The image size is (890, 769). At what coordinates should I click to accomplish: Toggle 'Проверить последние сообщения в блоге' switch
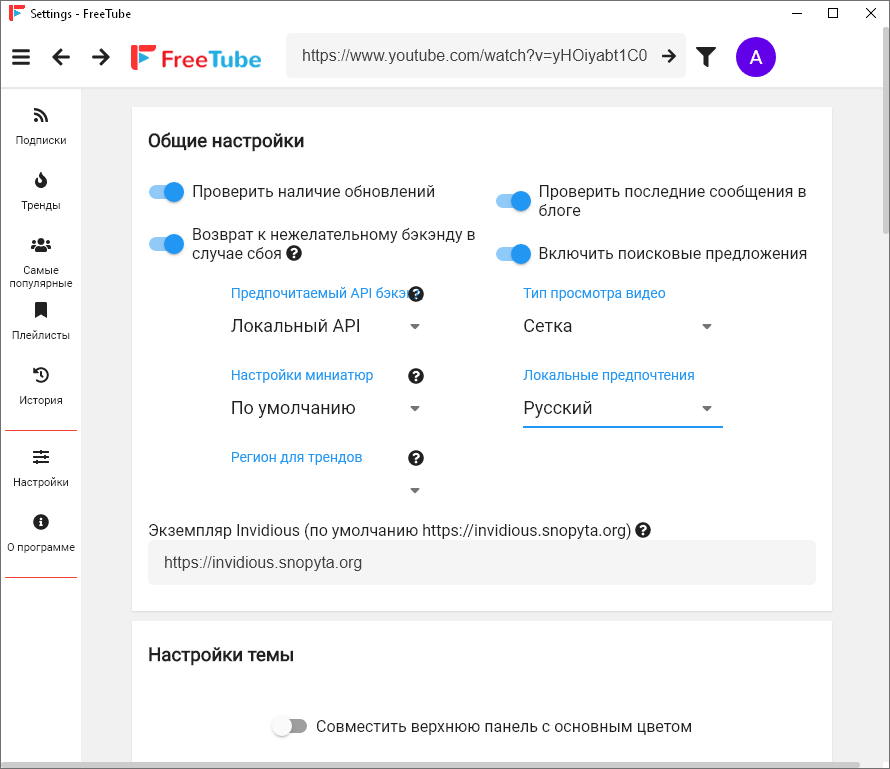point(513,201)
